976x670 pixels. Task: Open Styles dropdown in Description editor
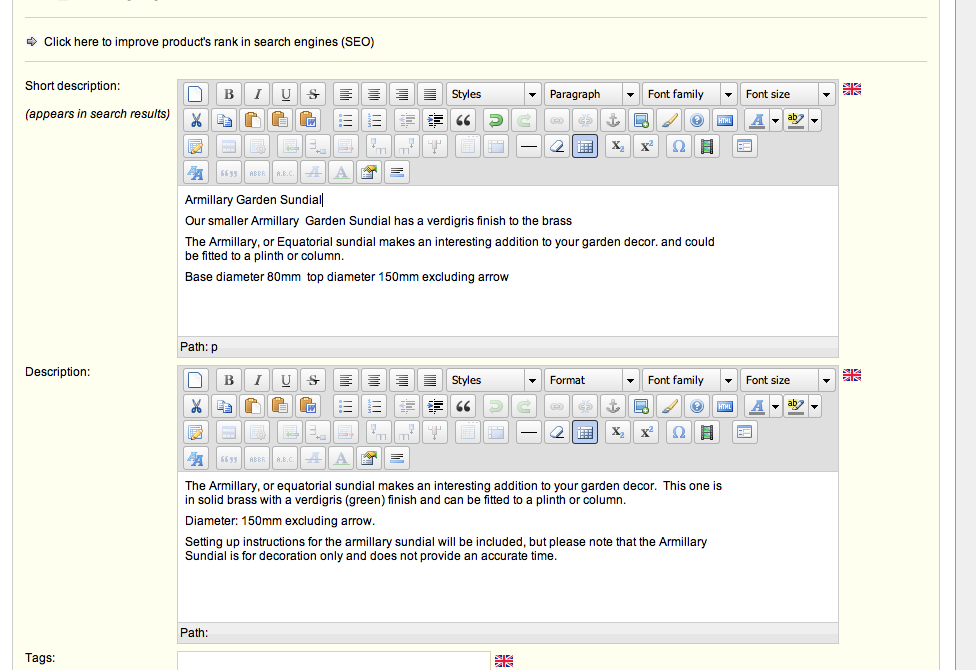(x=493, y=380)
